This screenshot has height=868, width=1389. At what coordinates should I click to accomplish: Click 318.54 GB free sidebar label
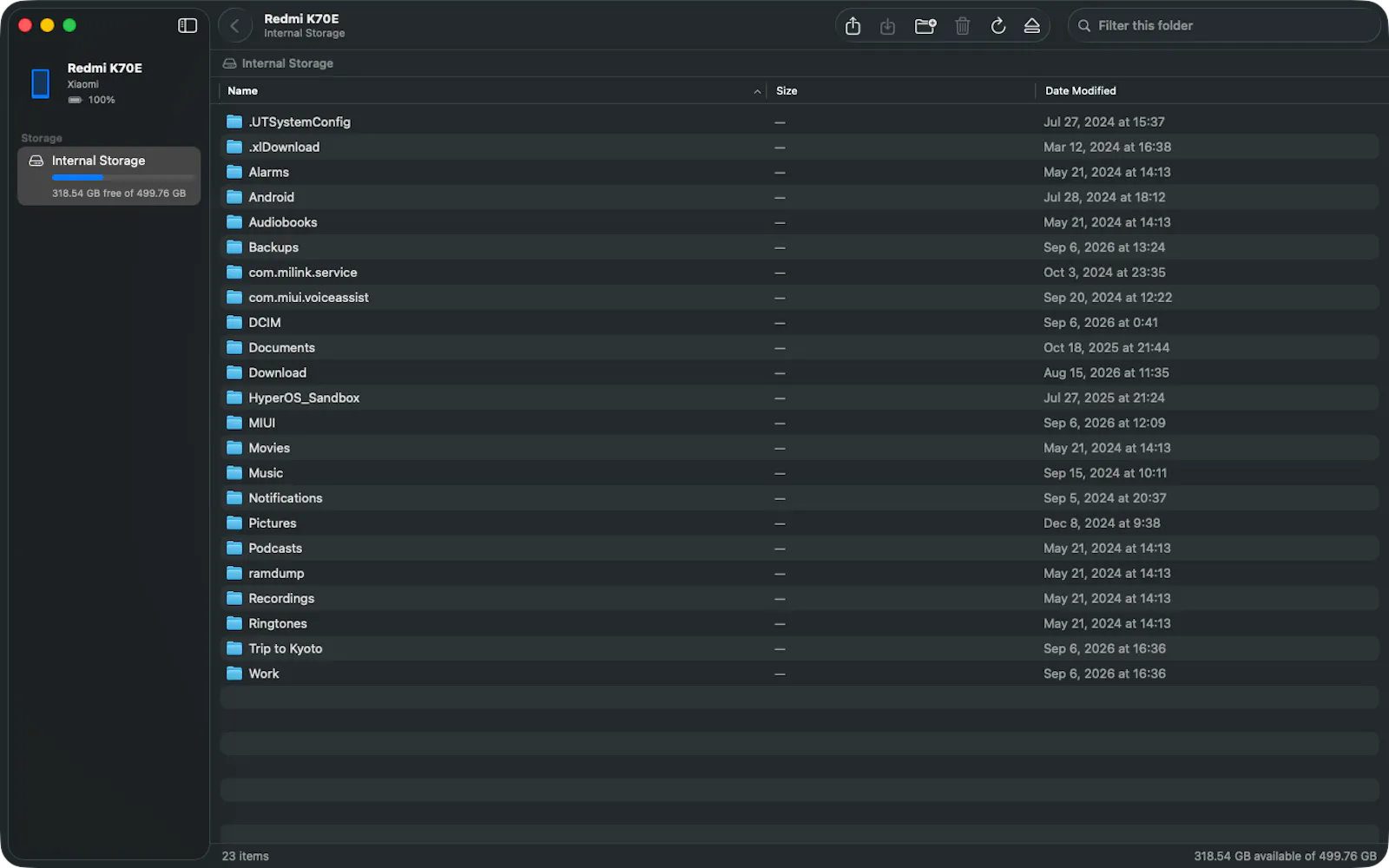(x=119, y=194)
